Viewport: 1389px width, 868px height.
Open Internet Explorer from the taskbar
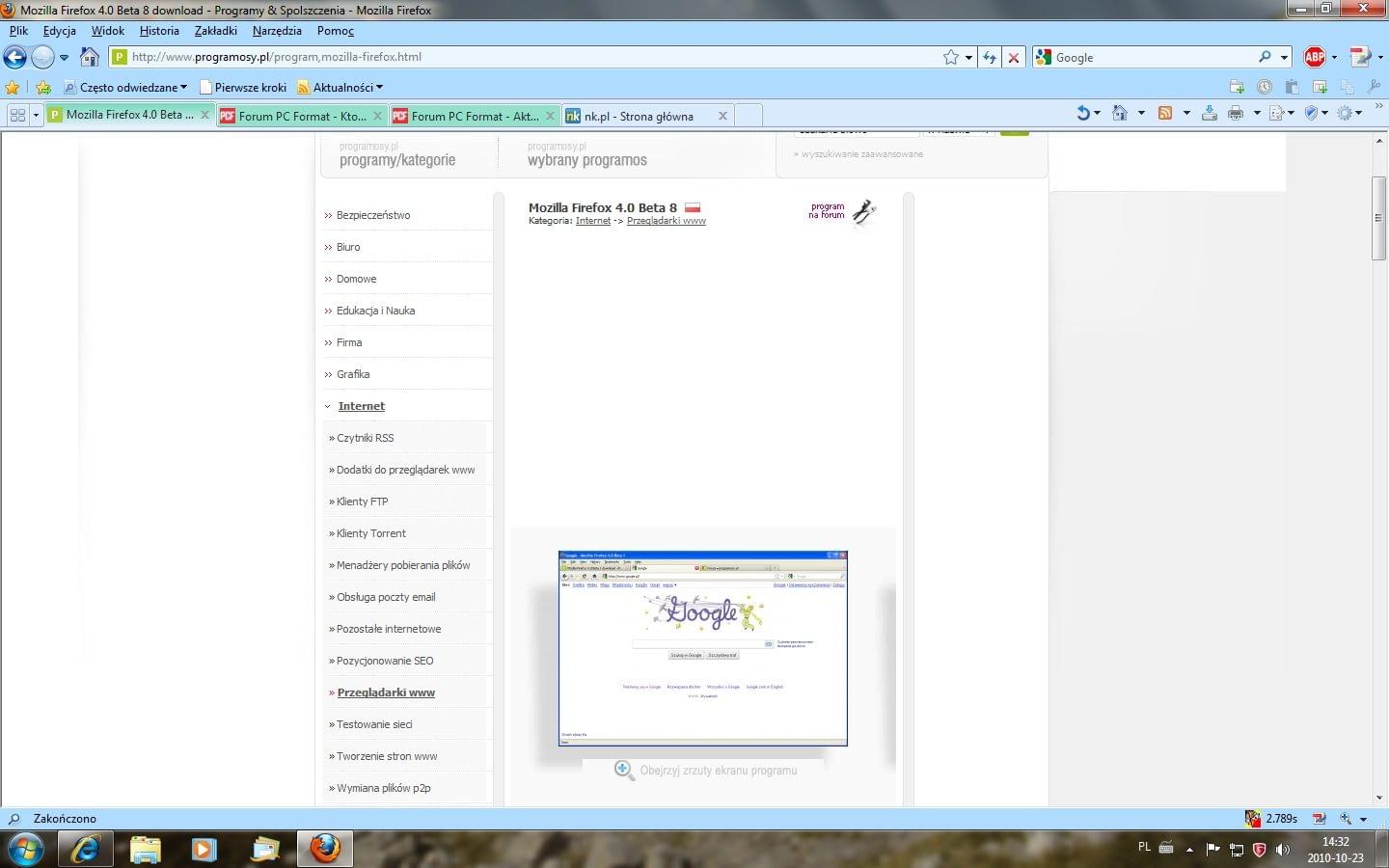click(x=86, y=849)
